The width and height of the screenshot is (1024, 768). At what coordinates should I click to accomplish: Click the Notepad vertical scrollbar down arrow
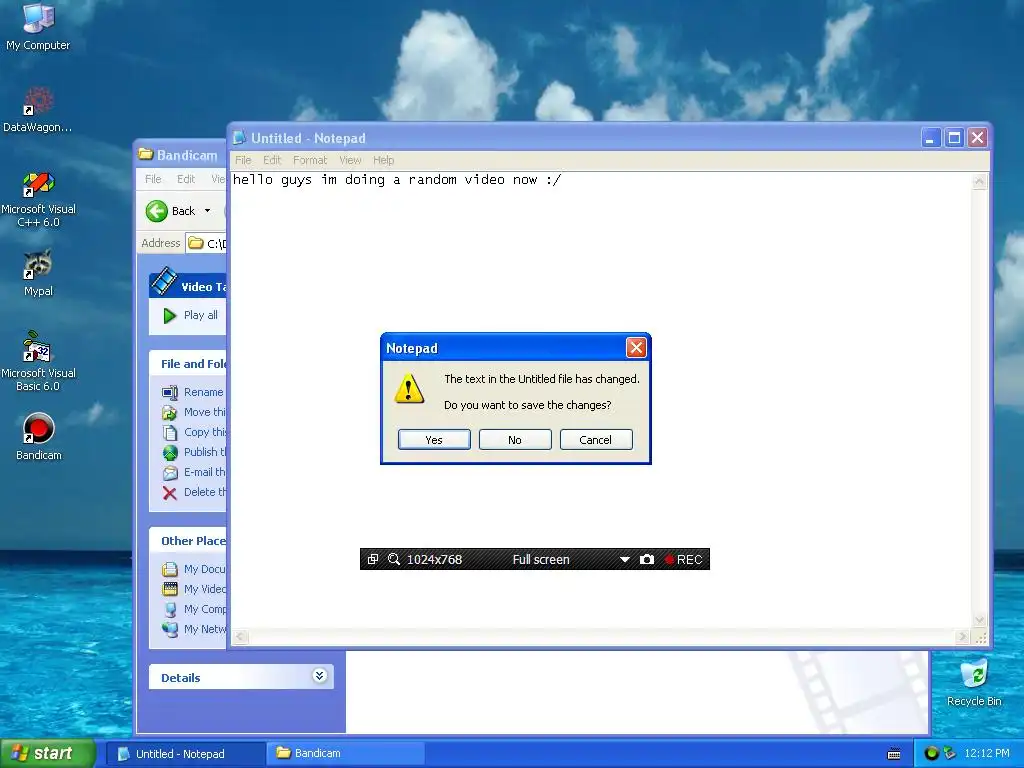click(x=979, y=620)
